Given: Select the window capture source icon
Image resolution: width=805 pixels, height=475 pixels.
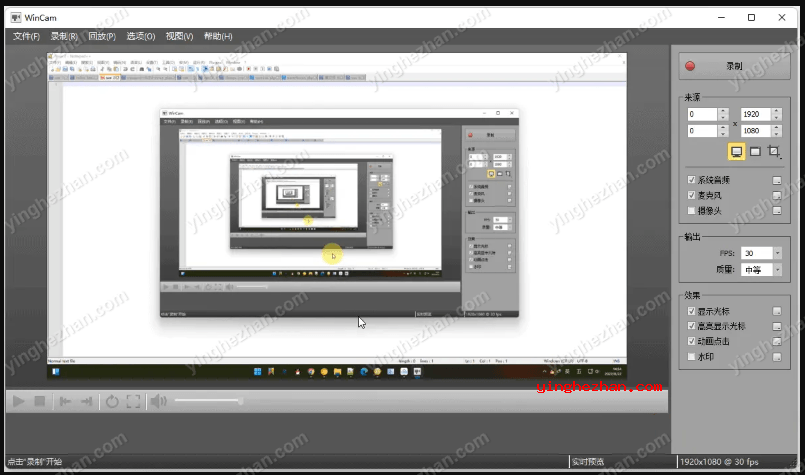Looking at the screenshot, I should point(756,151).
